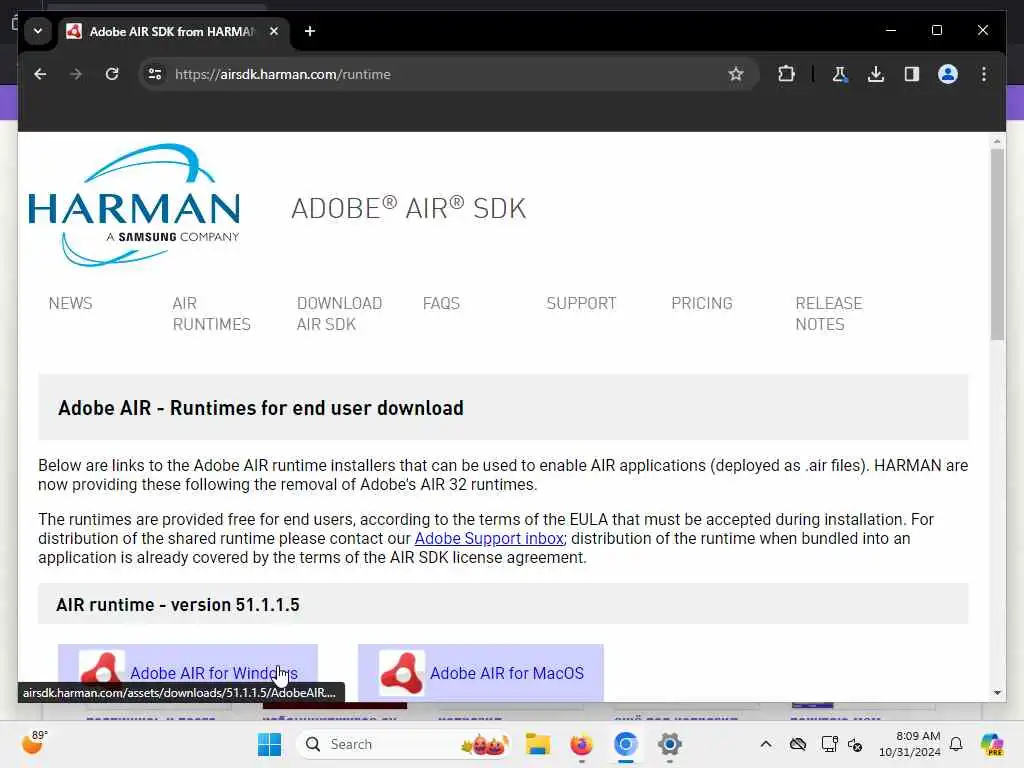Open the SUPPORT menu item
The width and height of the screenshot is (1024, 768).
tap(581, 303)
